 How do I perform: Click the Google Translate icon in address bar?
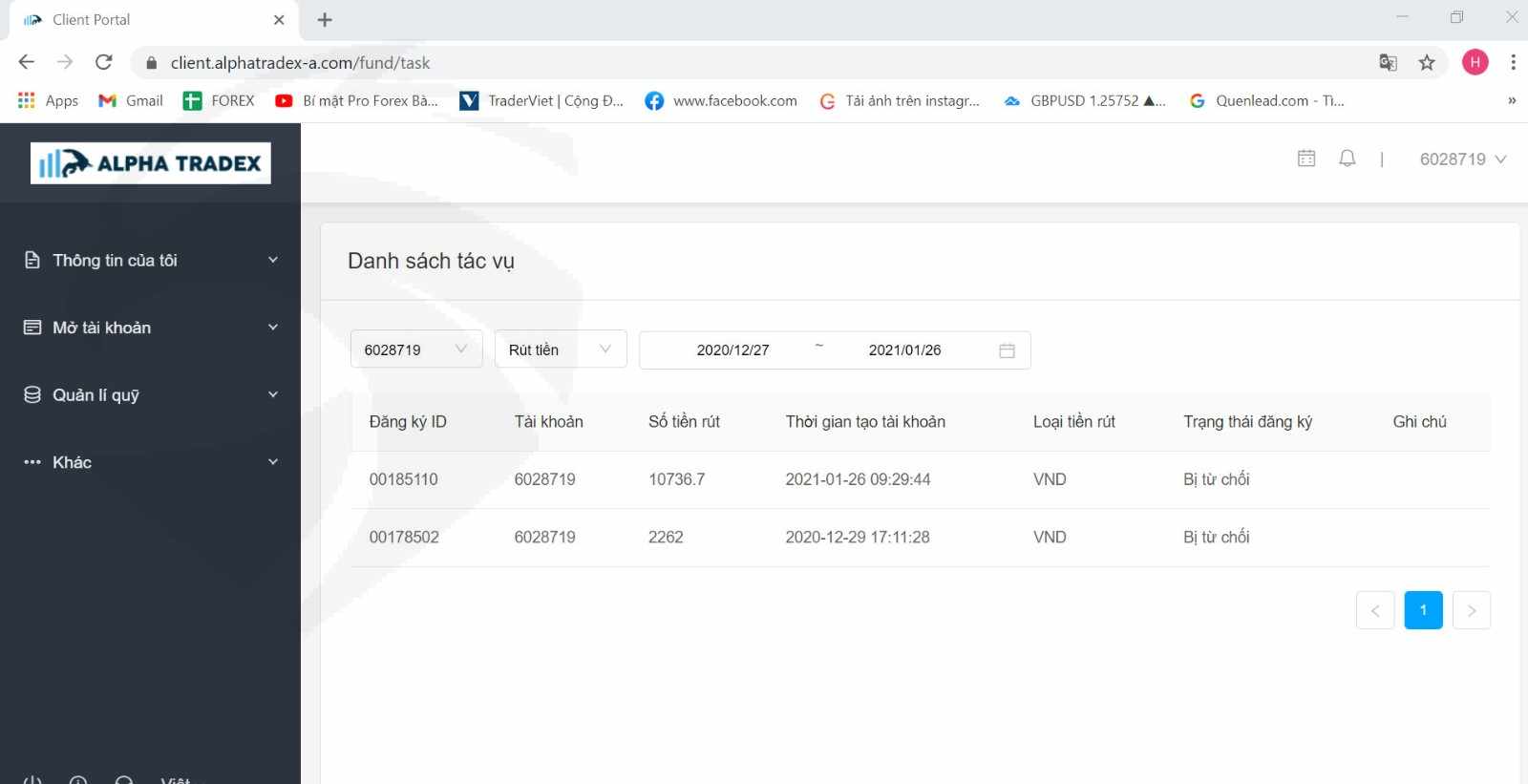[x=1388, y=63]
